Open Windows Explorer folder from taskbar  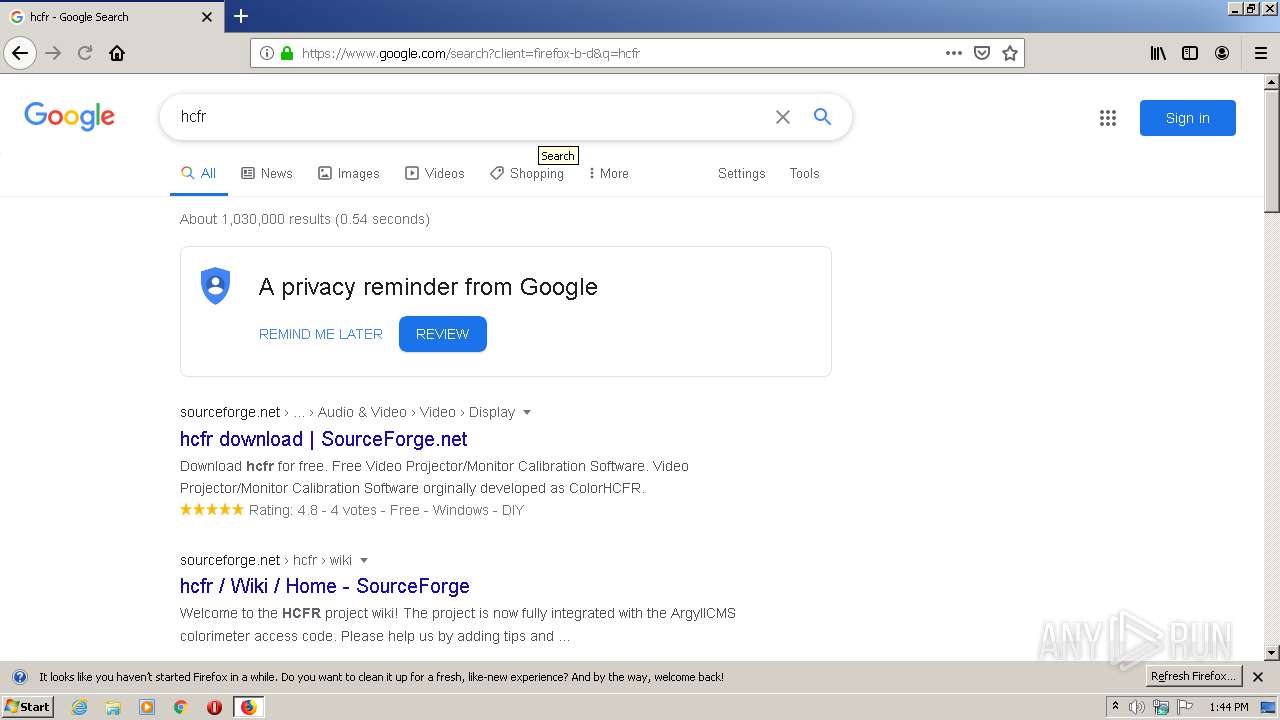click(x=113, y=707)
